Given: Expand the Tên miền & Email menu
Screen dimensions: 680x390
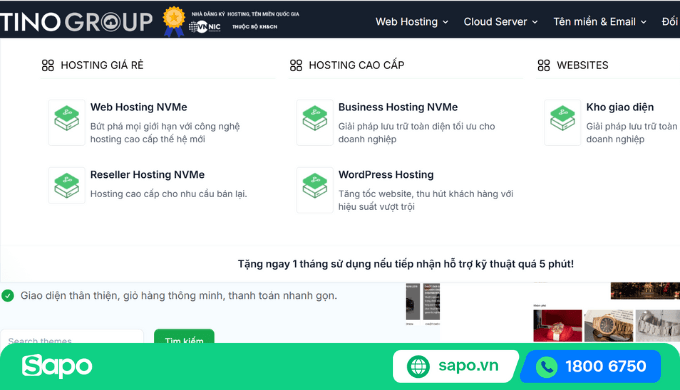Looking at the screenshot, I should 600,22.
